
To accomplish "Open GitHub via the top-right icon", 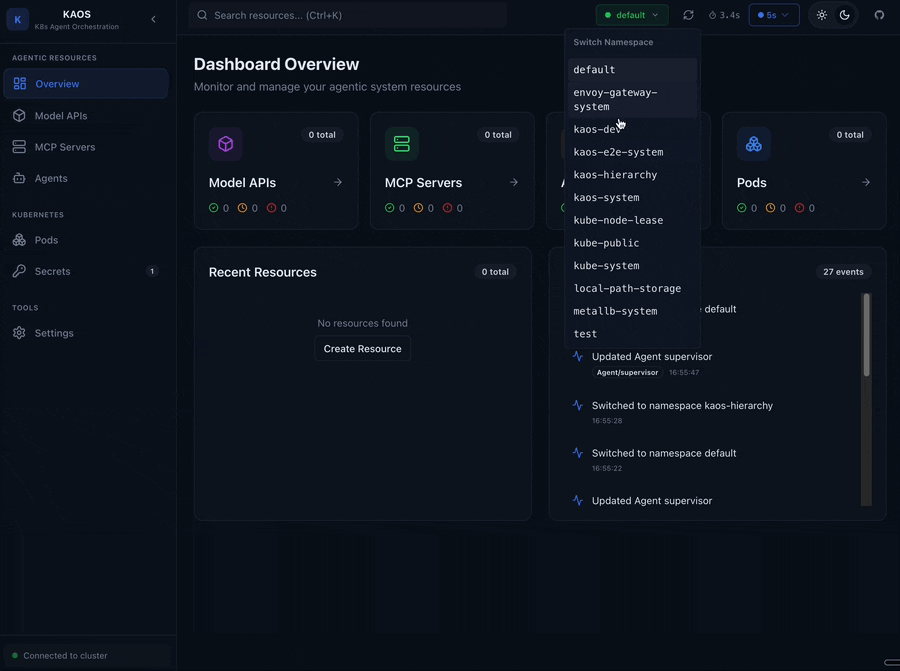I will [x=879, y=14].
